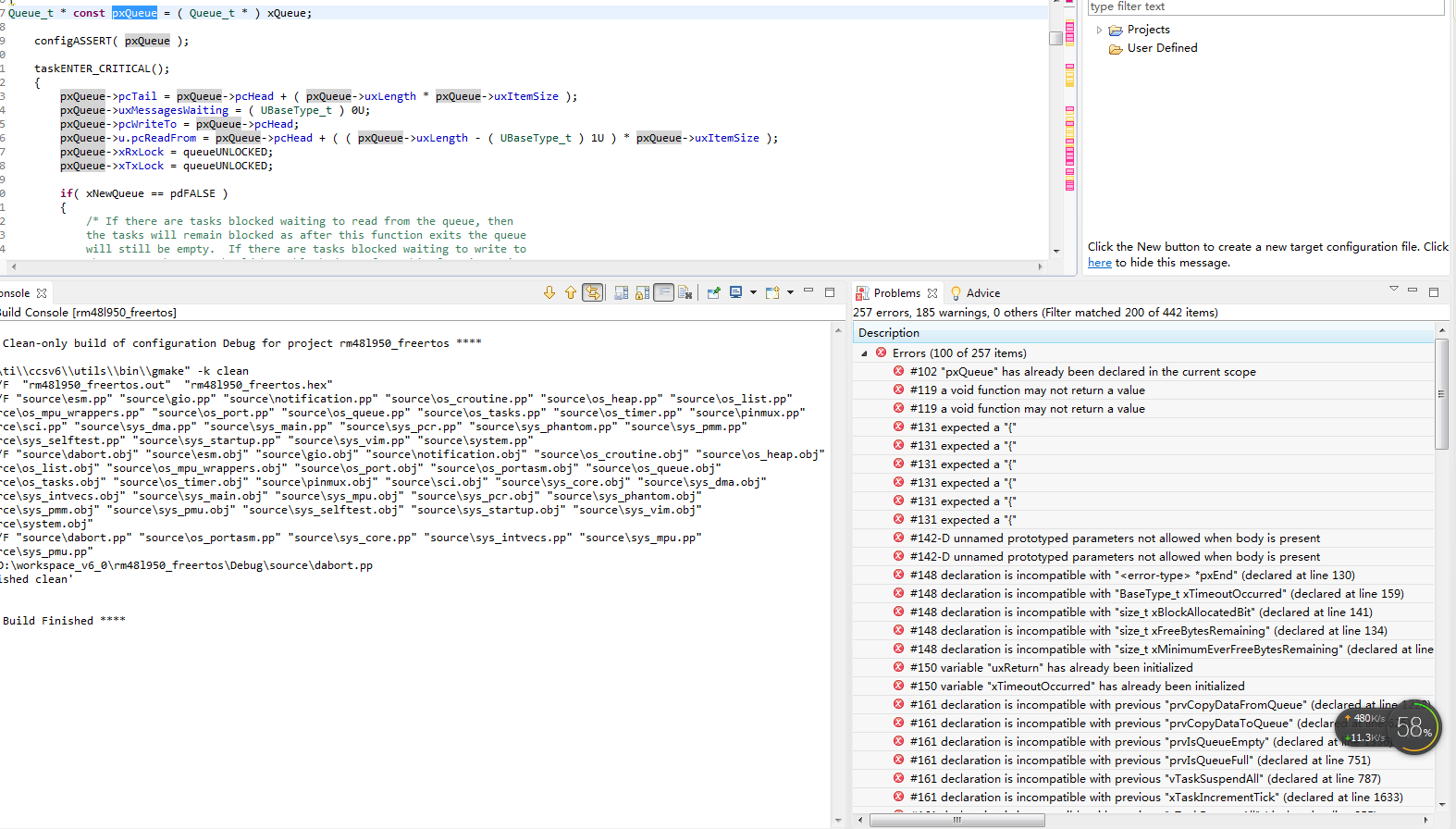Click the 'here' link to hide message
The height and width of the screenshot is (829, 1456).
click(x=1099, y=263)
